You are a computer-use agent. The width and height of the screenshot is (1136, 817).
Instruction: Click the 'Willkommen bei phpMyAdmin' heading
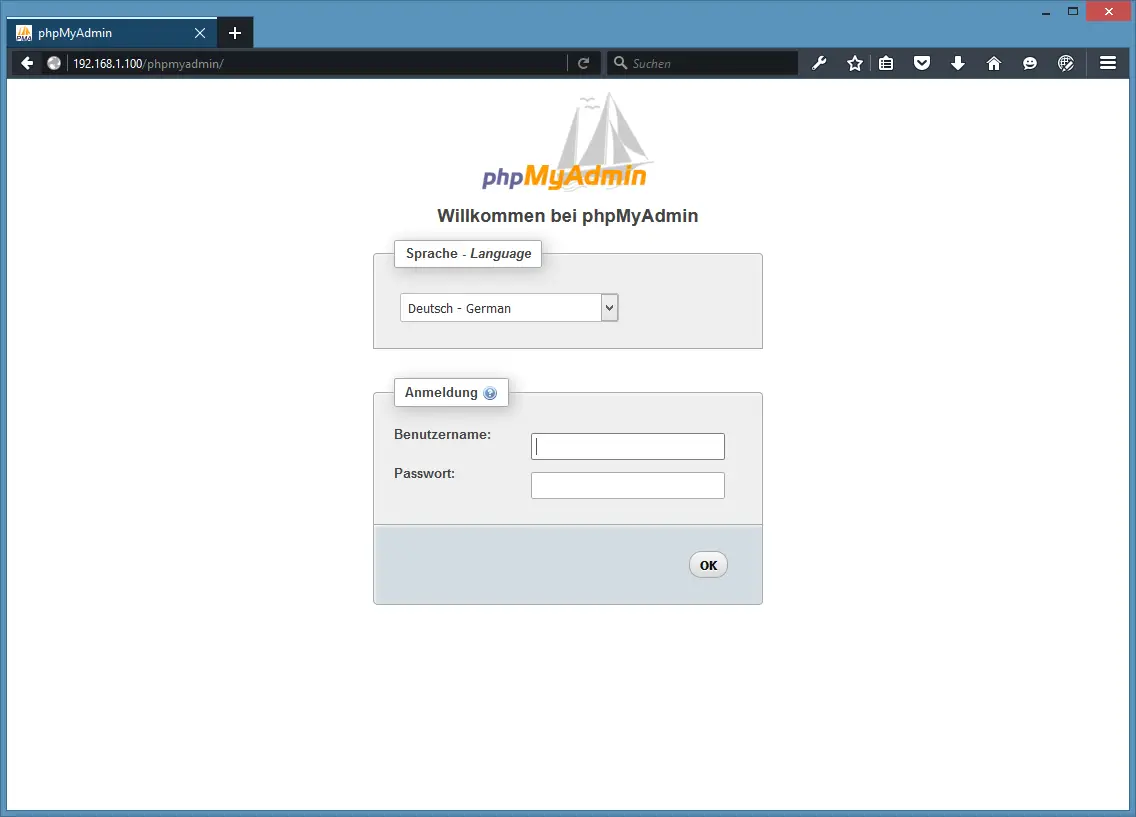pos(567,216)
